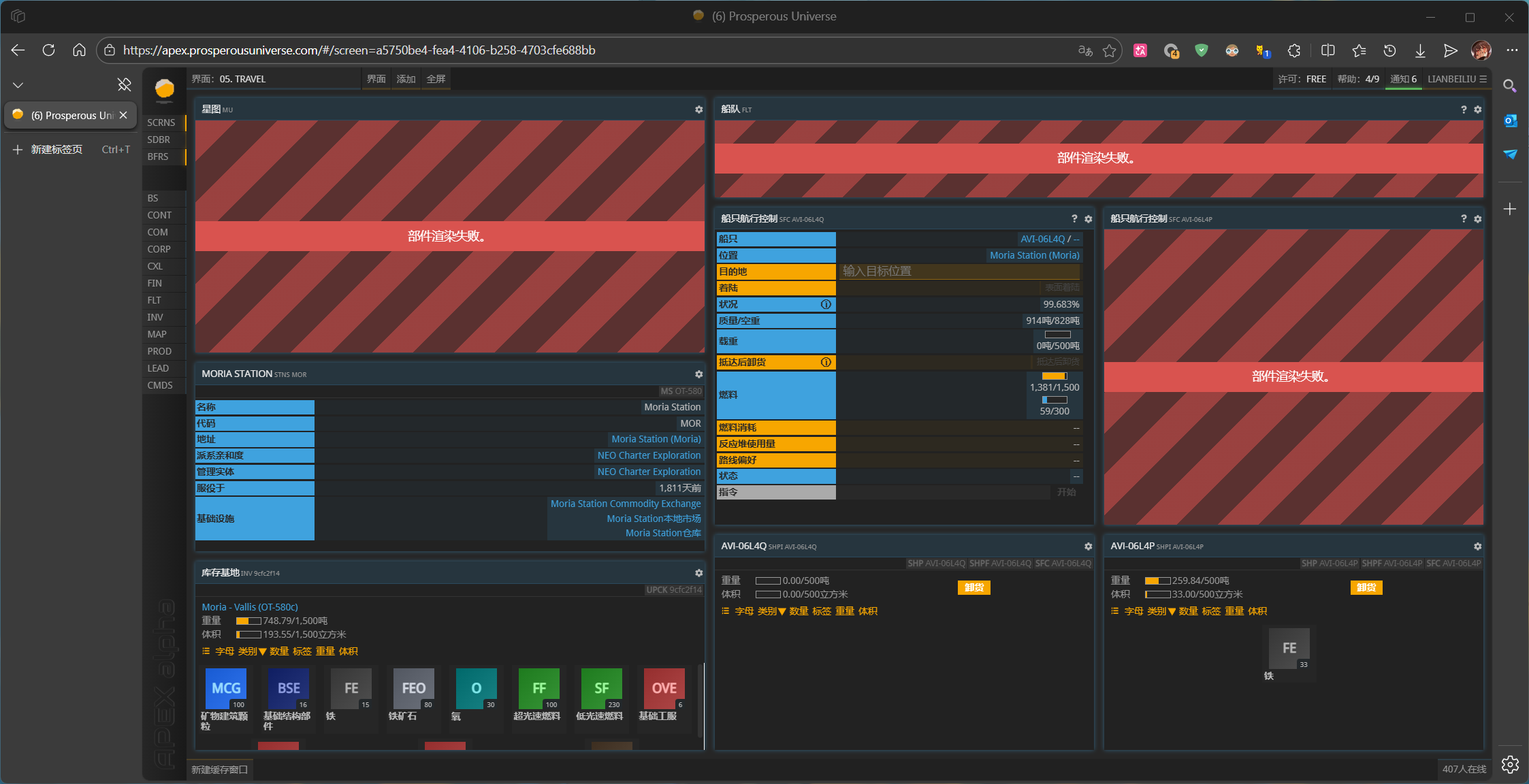Click 输入目标位置 destination input field
This screenshot has width=1529, height=784.
click(x=960, y=271)
